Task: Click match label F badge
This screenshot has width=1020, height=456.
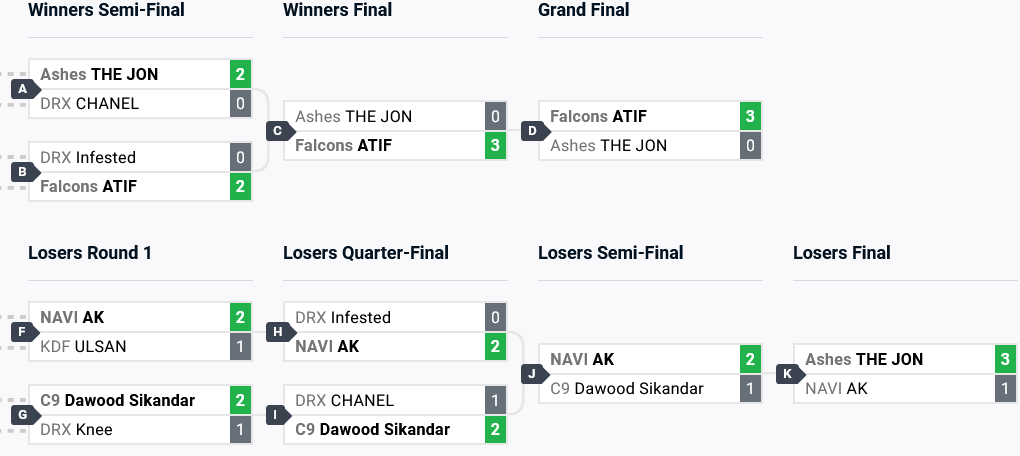Action: pos(23,332)
